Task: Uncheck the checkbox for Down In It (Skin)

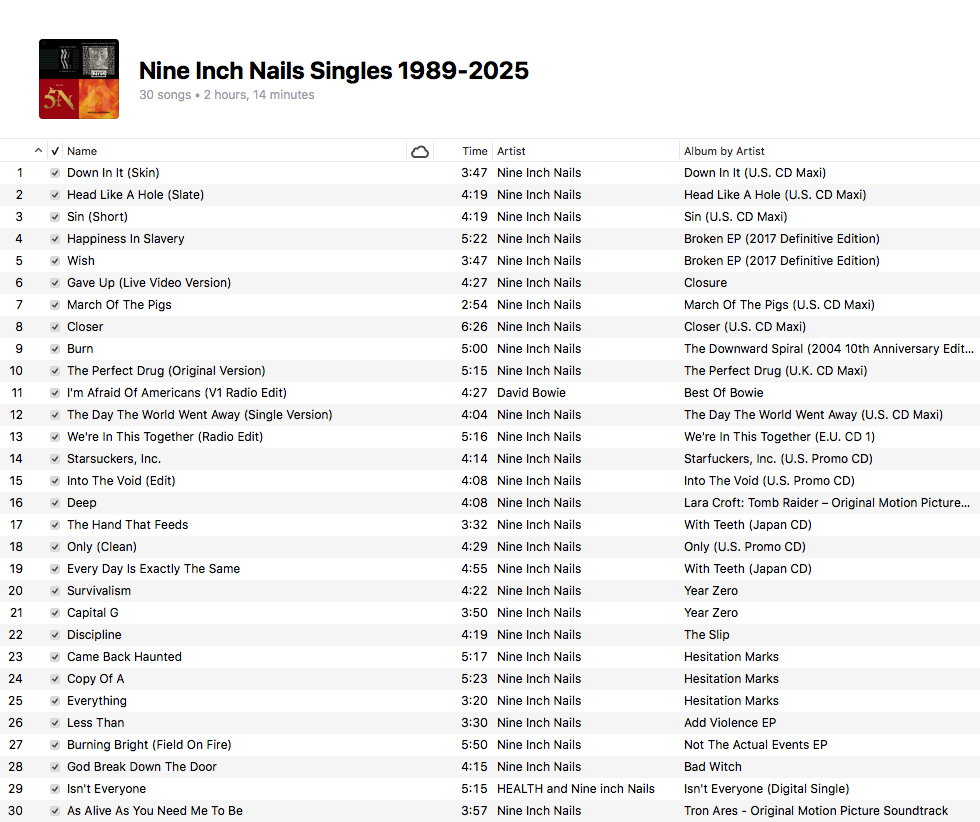Action: (55, 173)
